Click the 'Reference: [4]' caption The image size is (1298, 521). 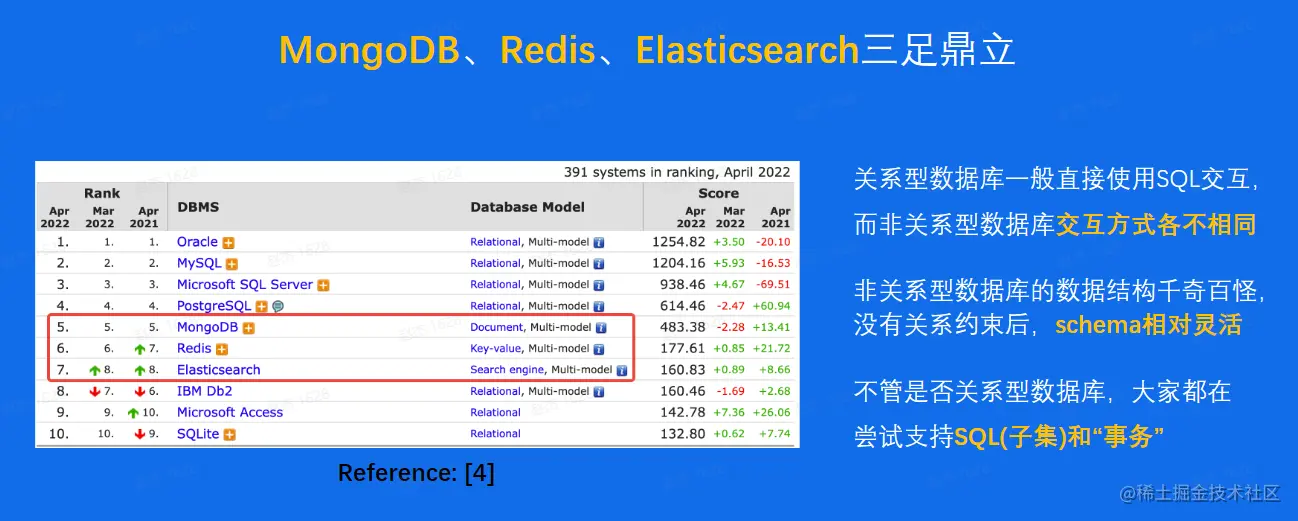[x=416, y=473]
